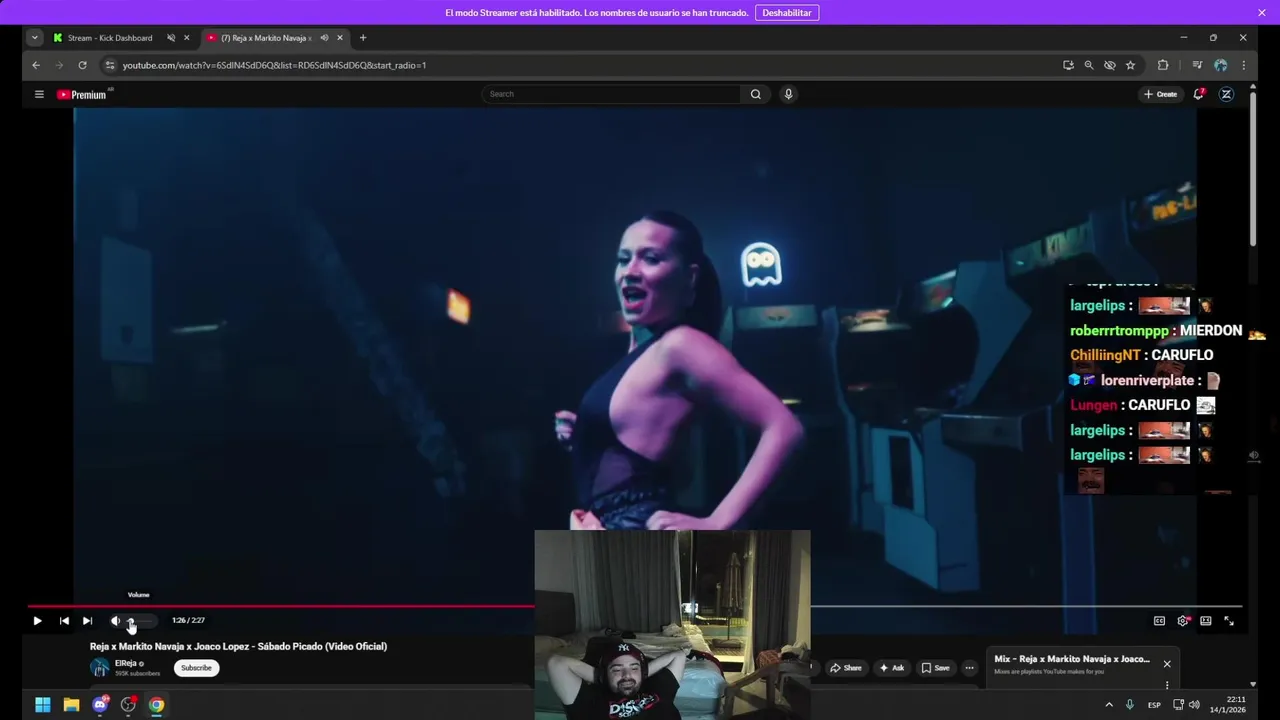Open the taskbar volume flyout
1280x720 pixels.
pos(1195,705)
